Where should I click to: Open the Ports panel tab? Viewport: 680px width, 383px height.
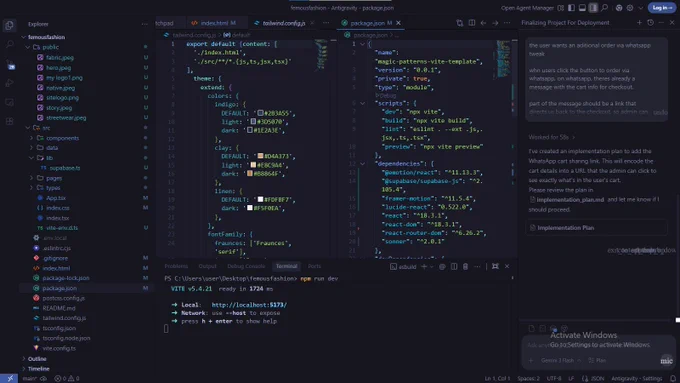pyautogui.click(x=314, y=266)
